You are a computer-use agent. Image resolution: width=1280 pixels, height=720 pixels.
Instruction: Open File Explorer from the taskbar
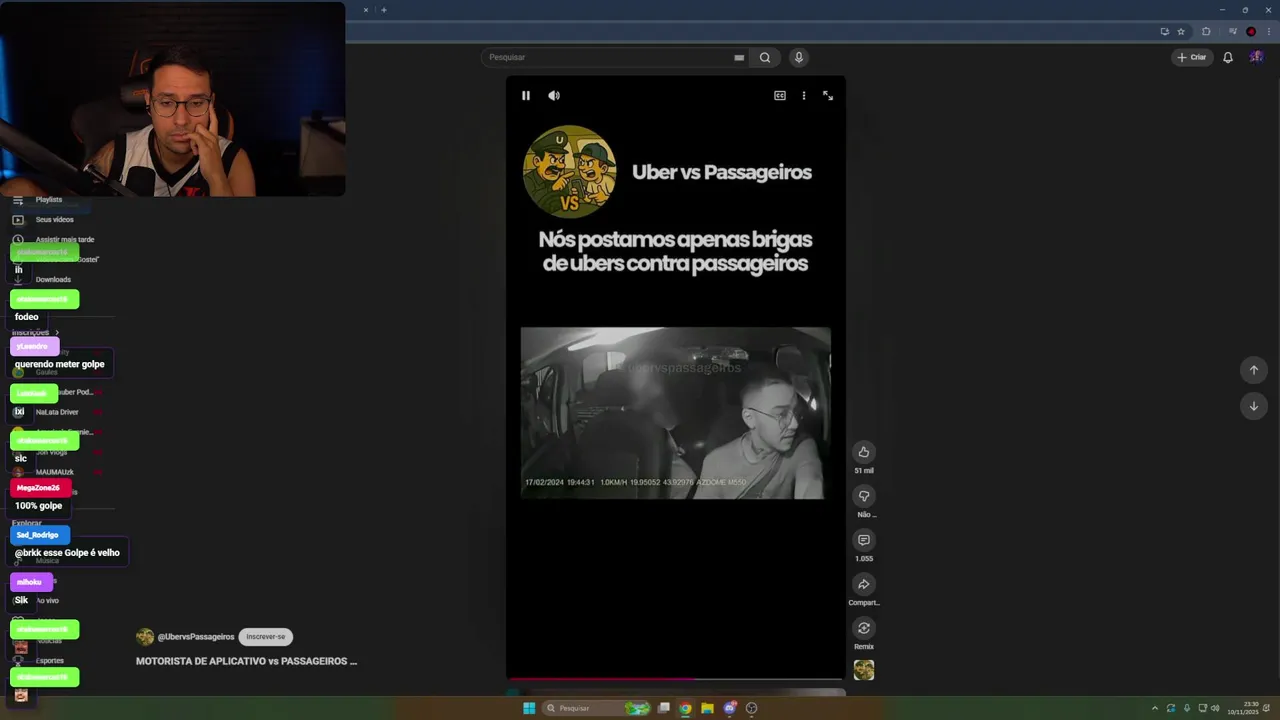tap(707, 708)
